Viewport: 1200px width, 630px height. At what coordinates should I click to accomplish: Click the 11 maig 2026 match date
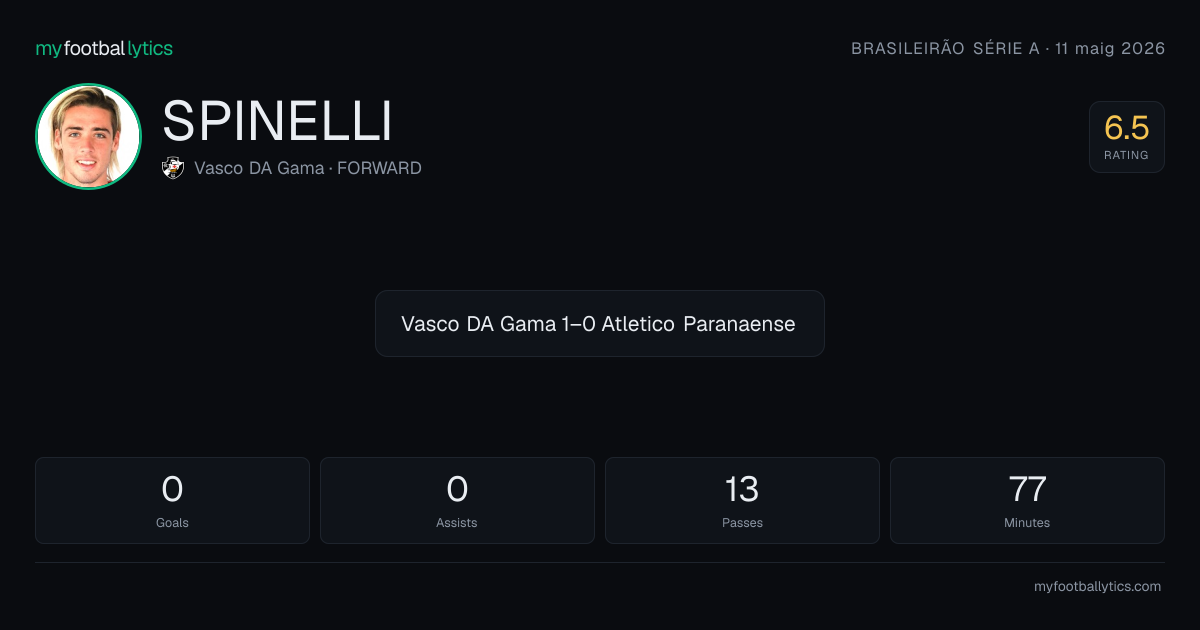(x=1110, y=49)
